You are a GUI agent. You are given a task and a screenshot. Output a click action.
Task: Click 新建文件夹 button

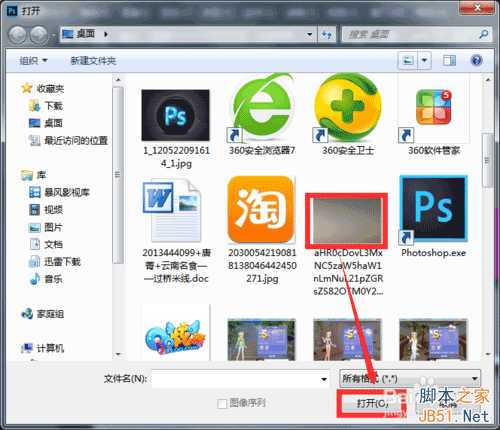click(x=93, y=60)
